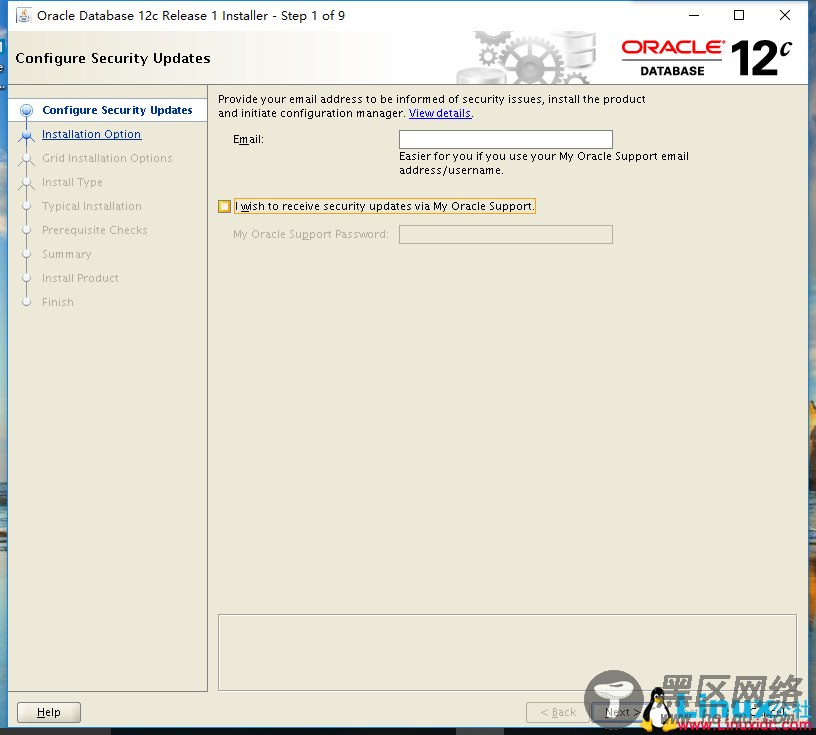Select Configure Security Updates in the step list
Viewport: 816px width, 735px height.
click(x=118, y=110)
